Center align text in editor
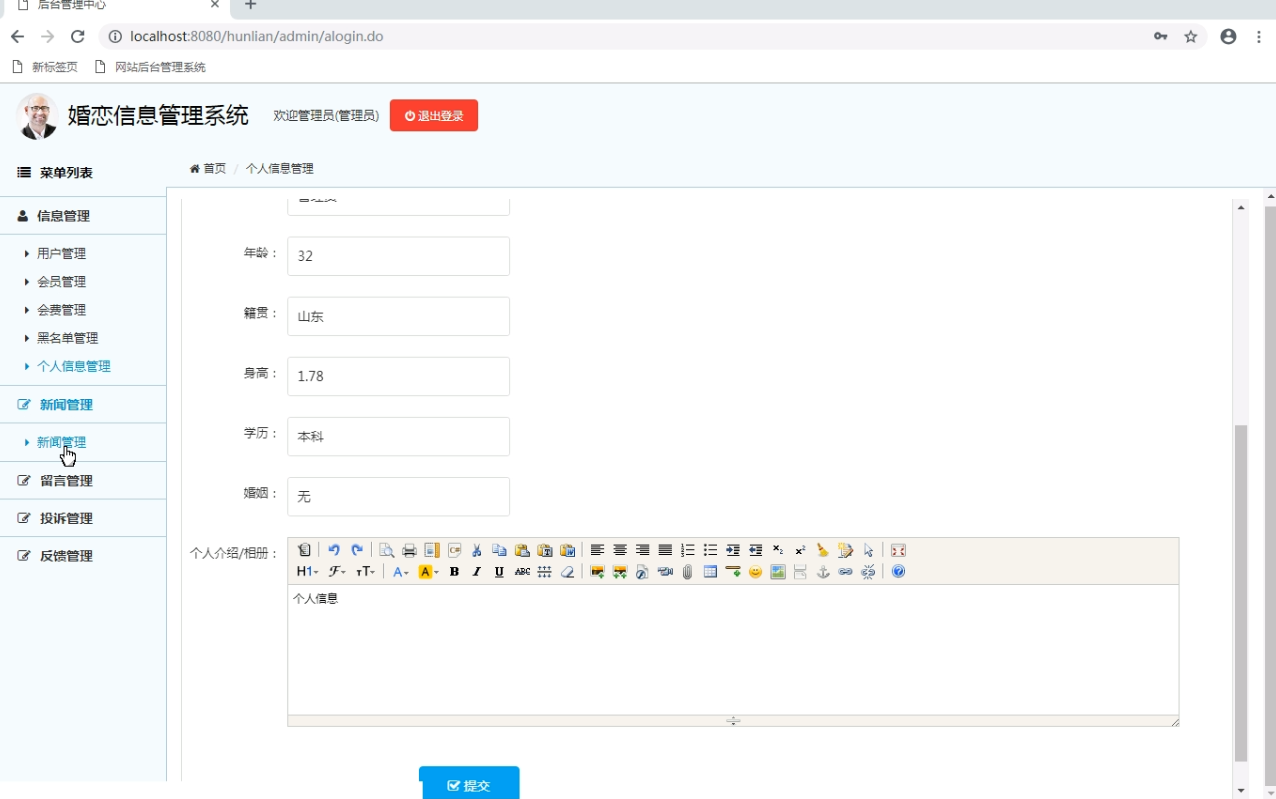 click(x=620, y=550)
